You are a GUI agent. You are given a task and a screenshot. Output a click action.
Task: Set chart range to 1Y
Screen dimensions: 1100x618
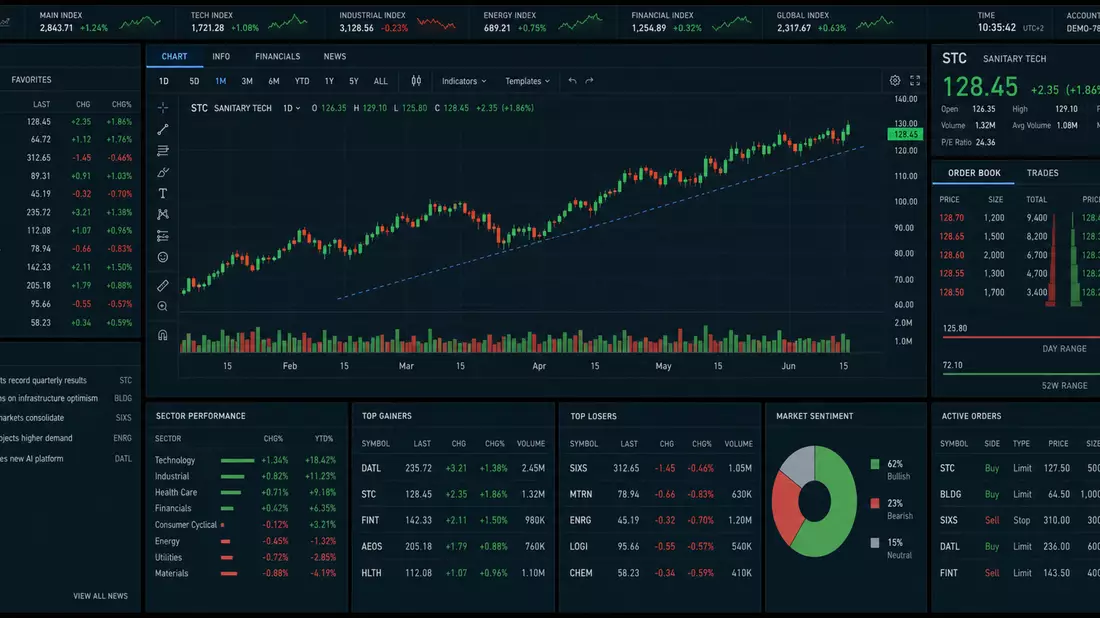[x=329, y=81]
